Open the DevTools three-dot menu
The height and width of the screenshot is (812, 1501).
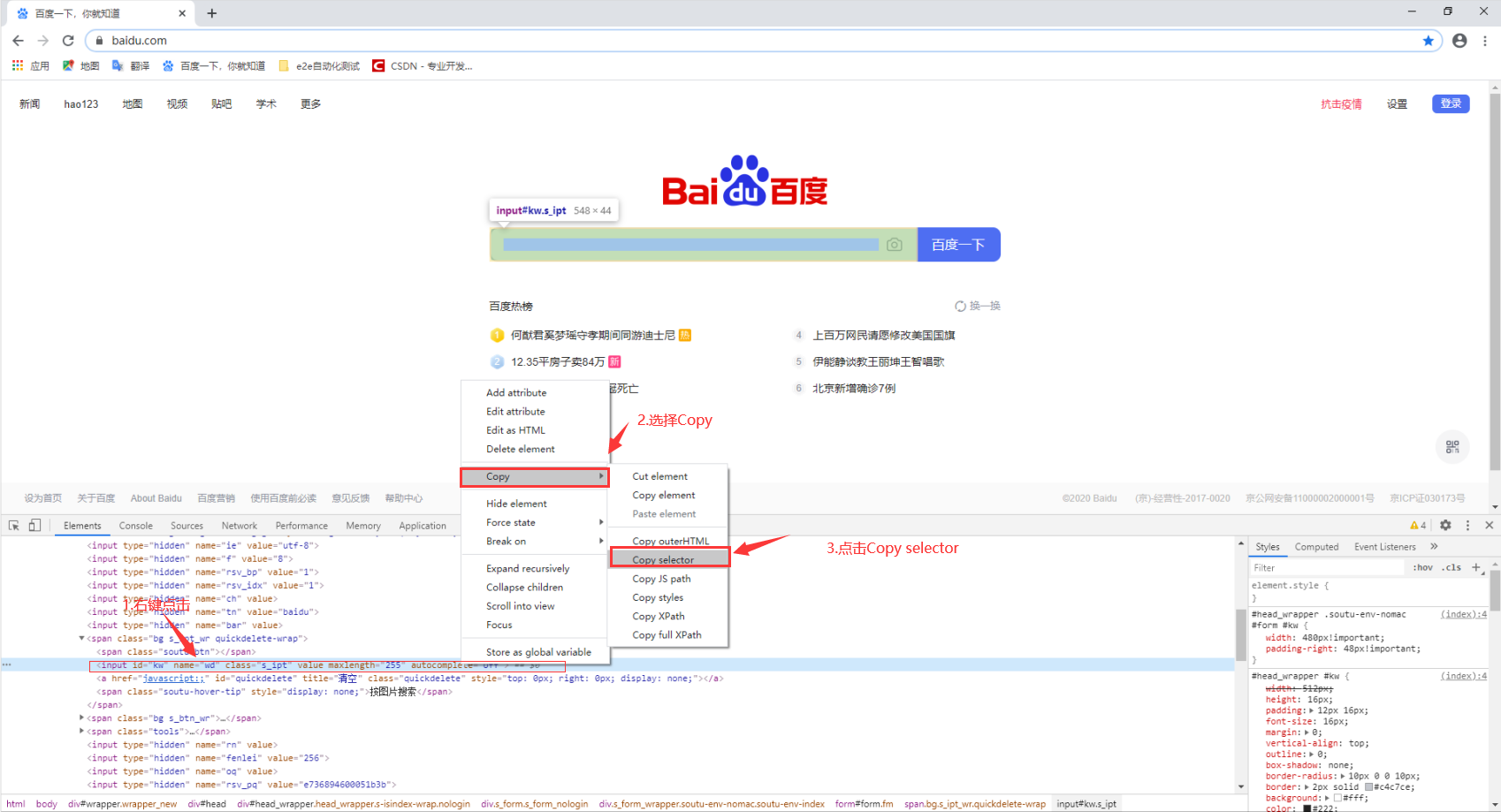(x=1469, y=525)
